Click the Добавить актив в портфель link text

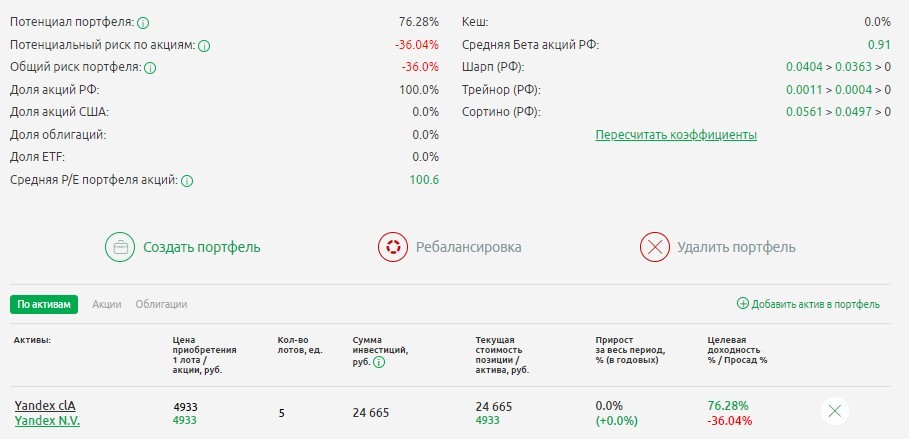point(815,304)
